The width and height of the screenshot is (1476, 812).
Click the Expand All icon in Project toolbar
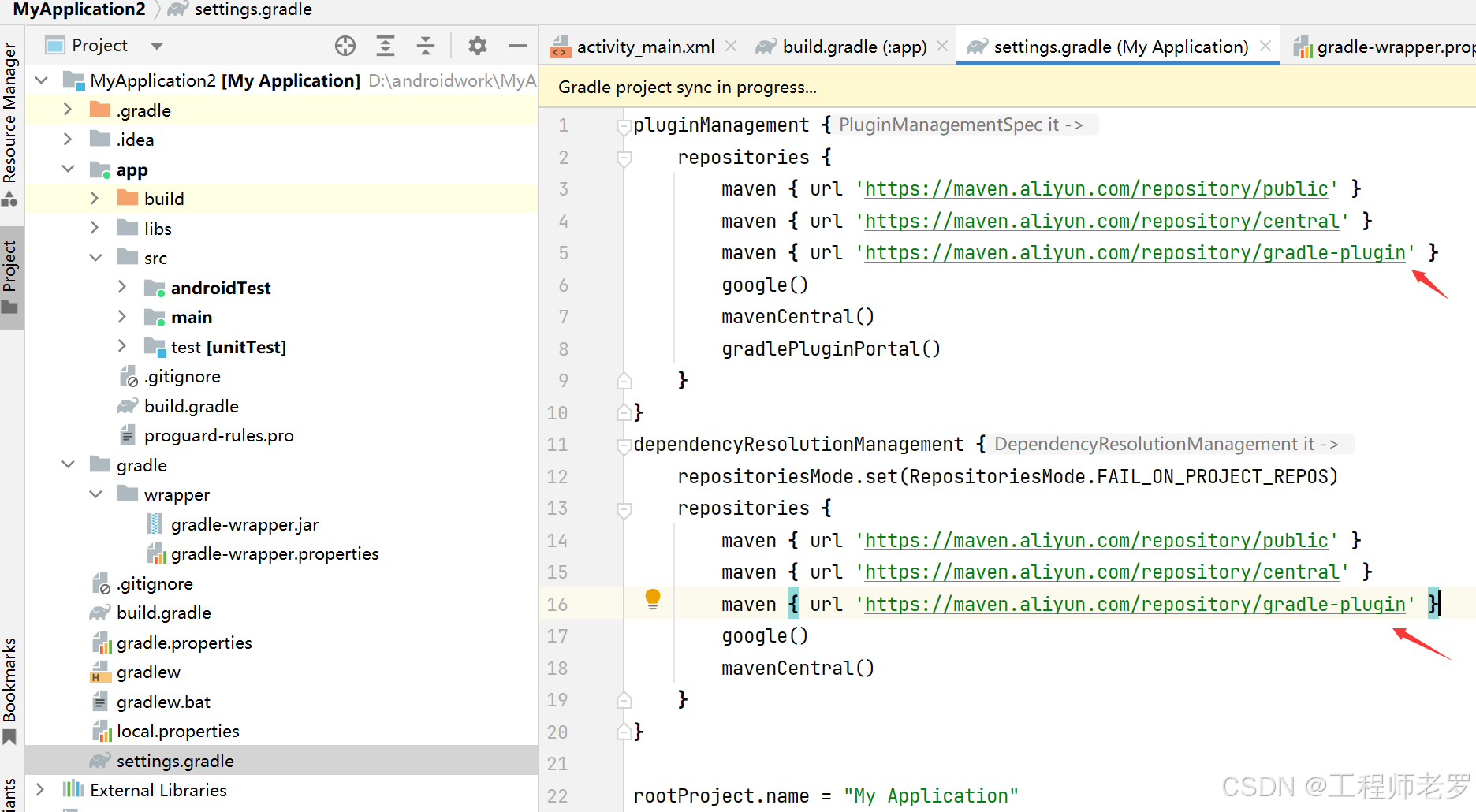[386, 46]
